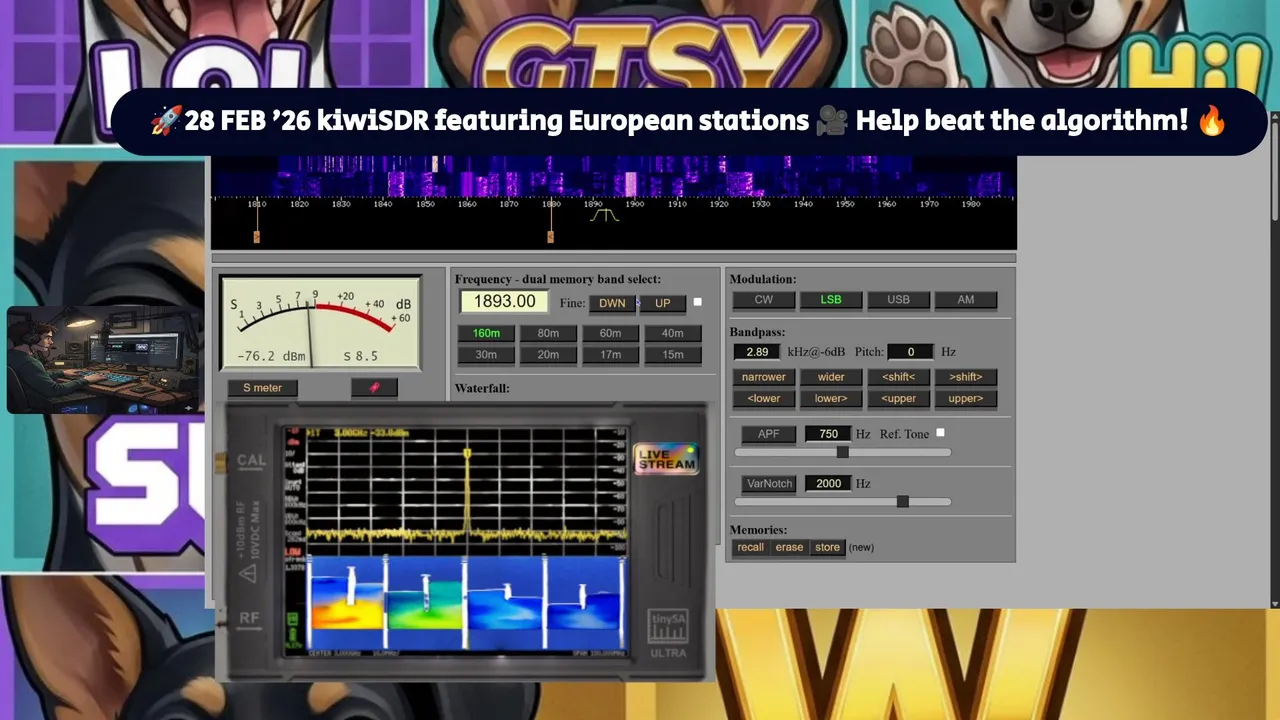Make the bandpass narrower
1280x720 pixels.
[x=764, y=377]
